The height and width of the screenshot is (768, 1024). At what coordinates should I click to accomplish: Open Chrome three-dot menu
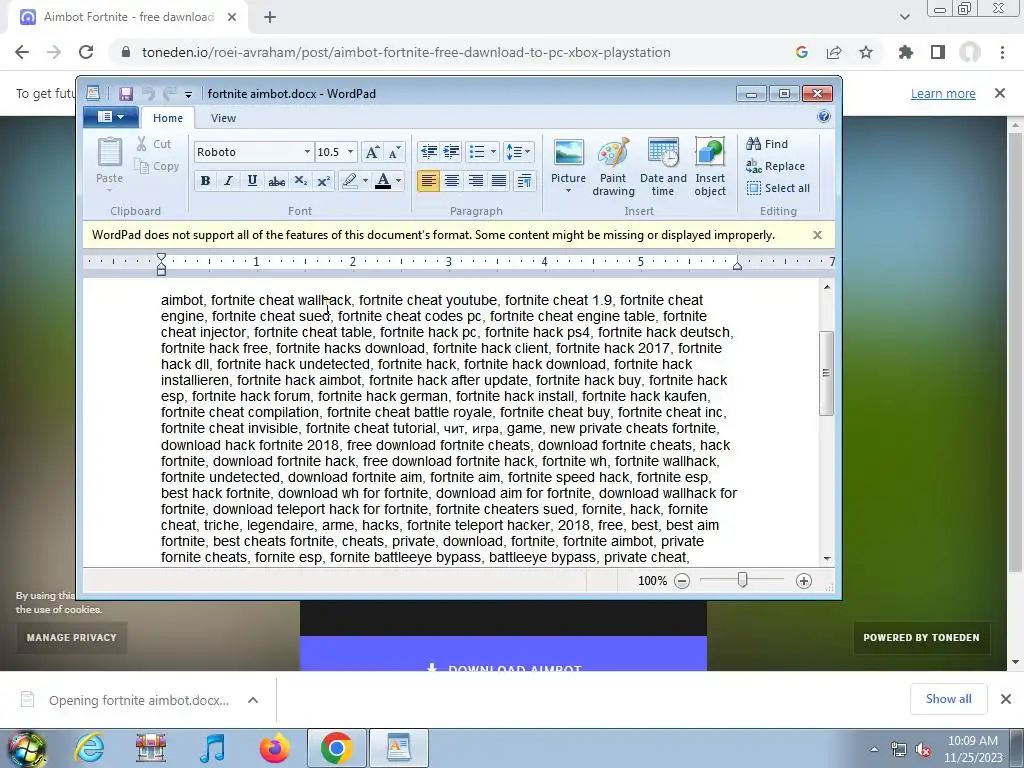click(1002, 52)
